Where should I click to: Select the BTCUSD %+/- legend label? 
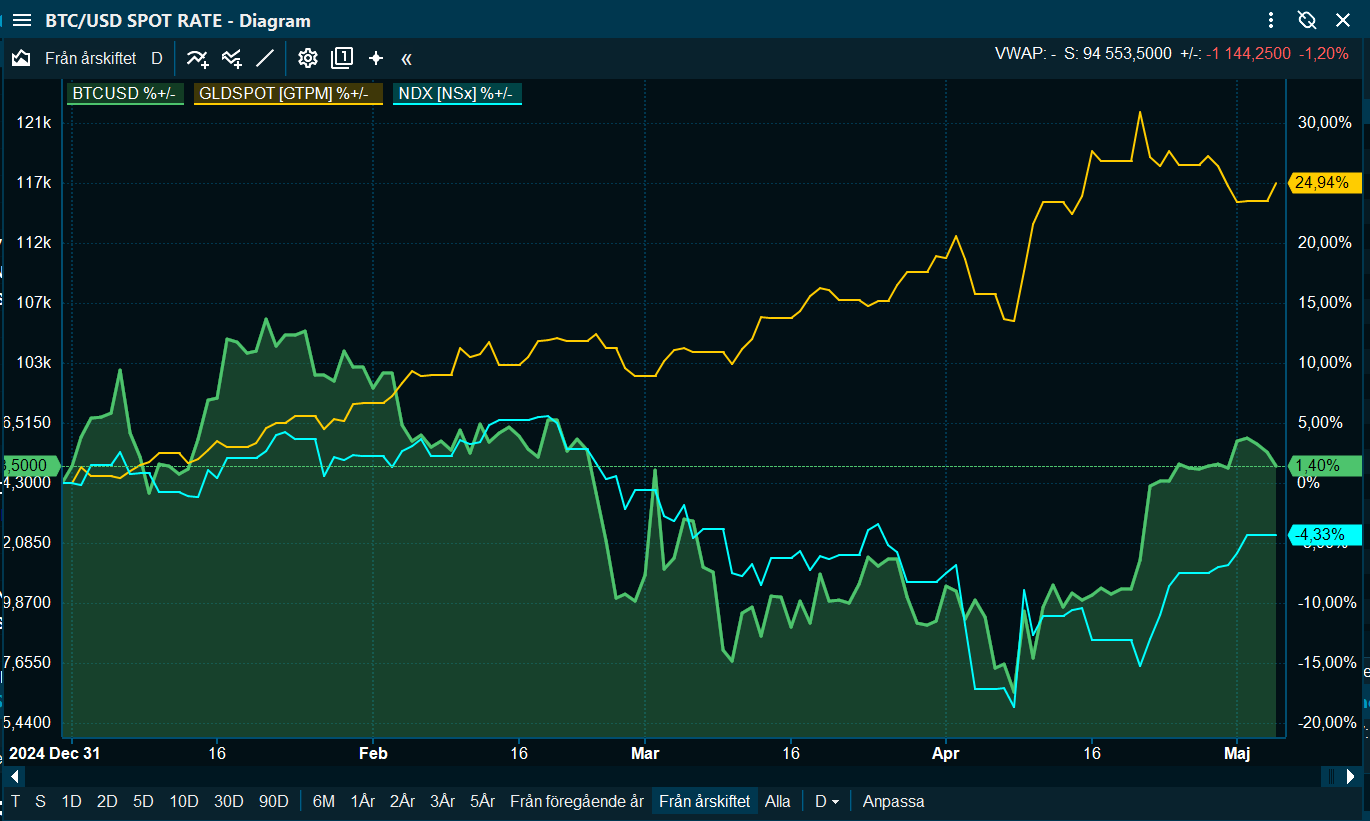pyautogui.click(x=123, y=93)
